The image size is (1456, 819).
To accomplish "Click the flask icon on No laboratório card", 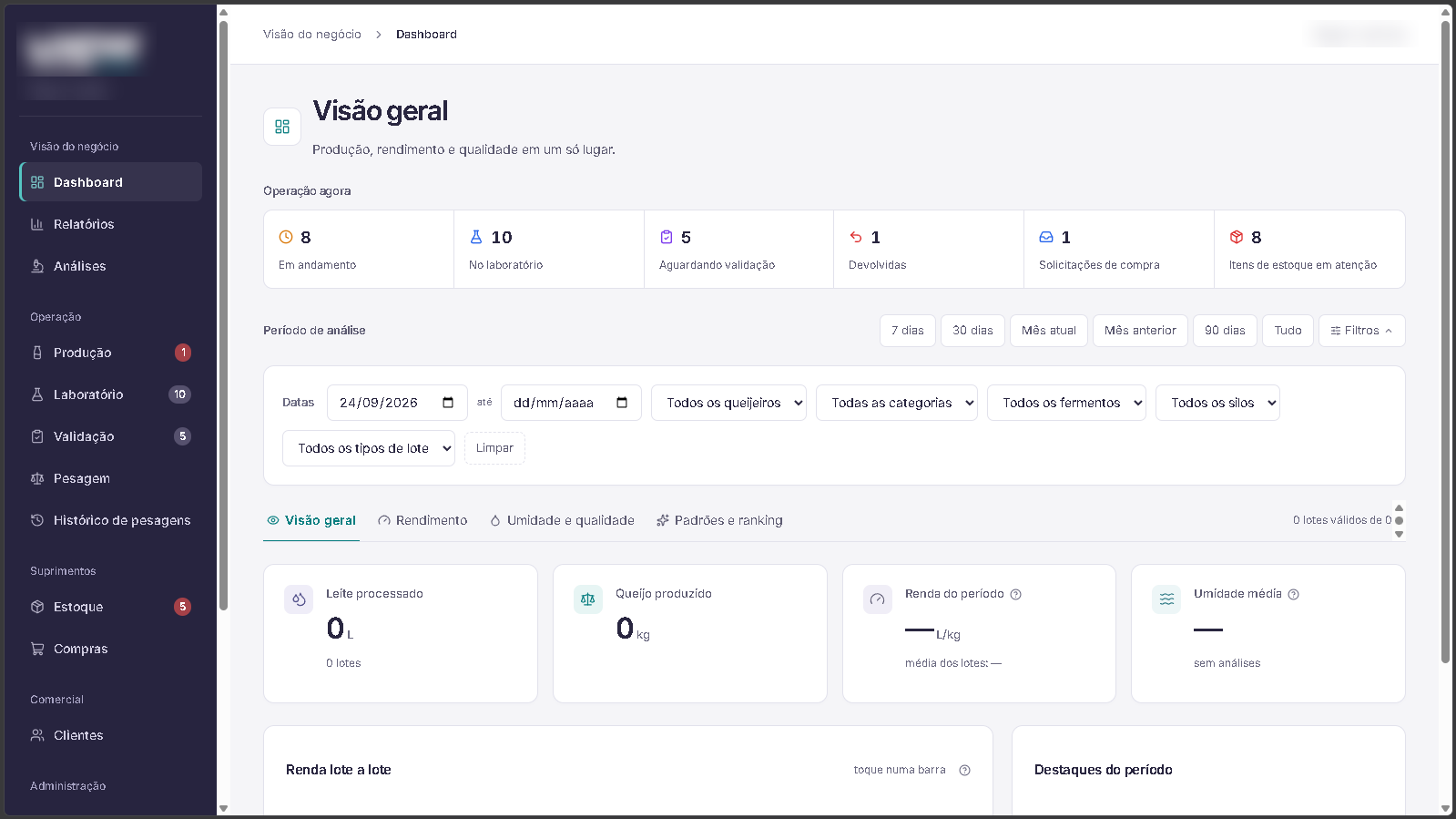I will pos(476,237).
